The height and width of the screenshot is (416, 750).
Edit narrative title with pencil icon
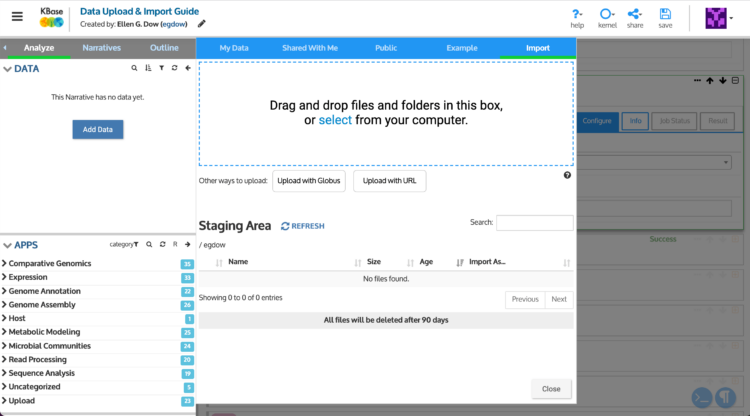pyautogui.click(x=202, y=24)
